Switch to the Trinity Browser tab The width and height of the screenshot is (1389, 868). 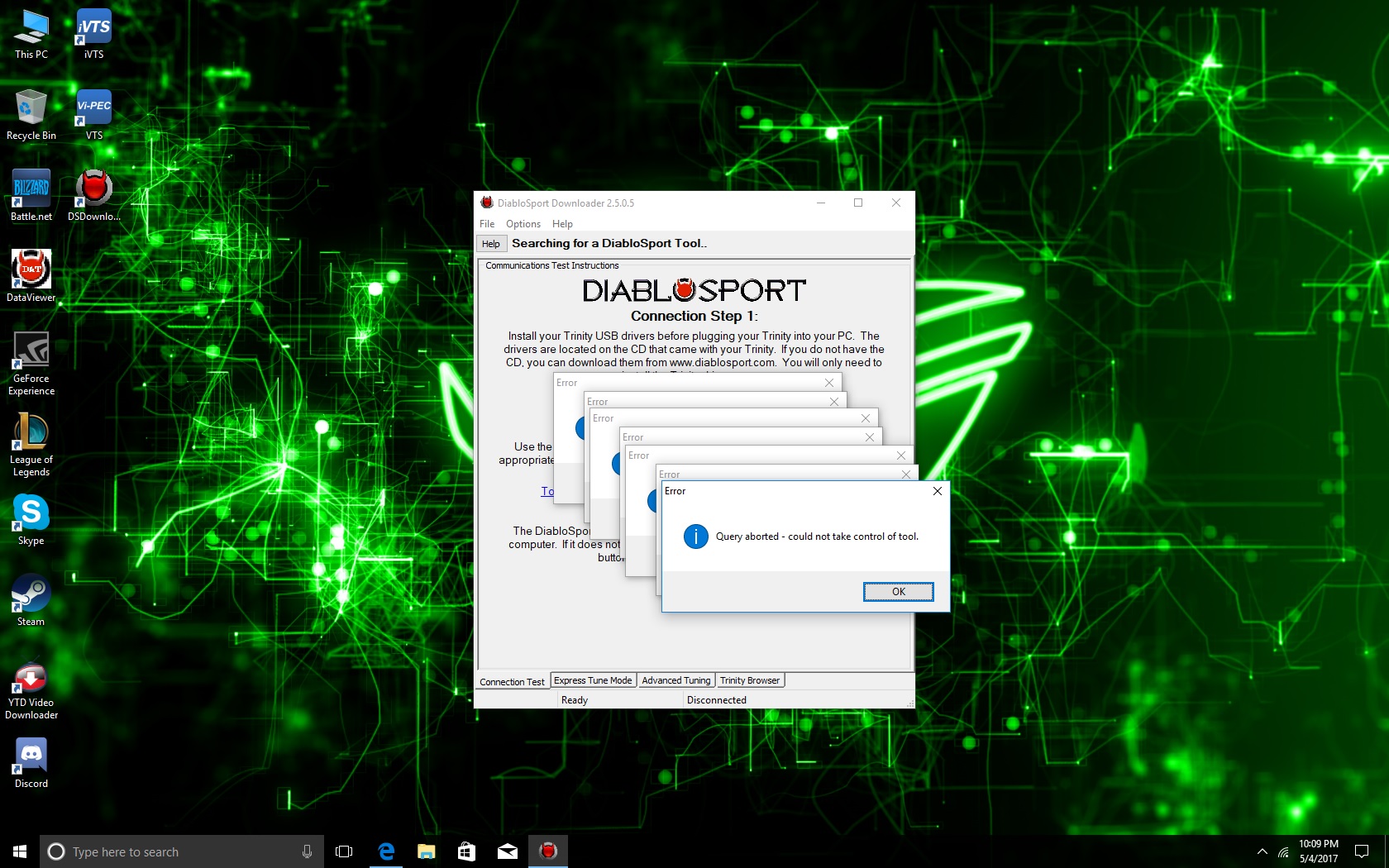pos(750,680)
